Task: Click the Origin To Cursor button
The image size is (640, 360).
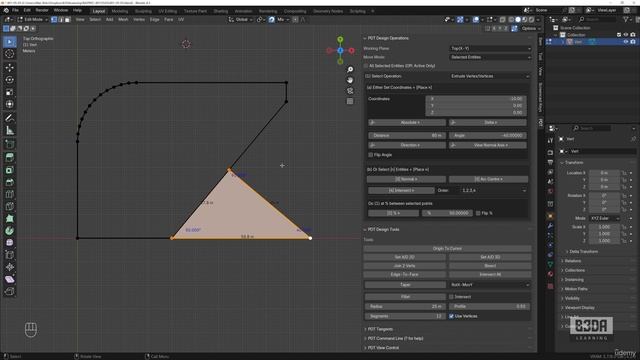Action: 447,249
